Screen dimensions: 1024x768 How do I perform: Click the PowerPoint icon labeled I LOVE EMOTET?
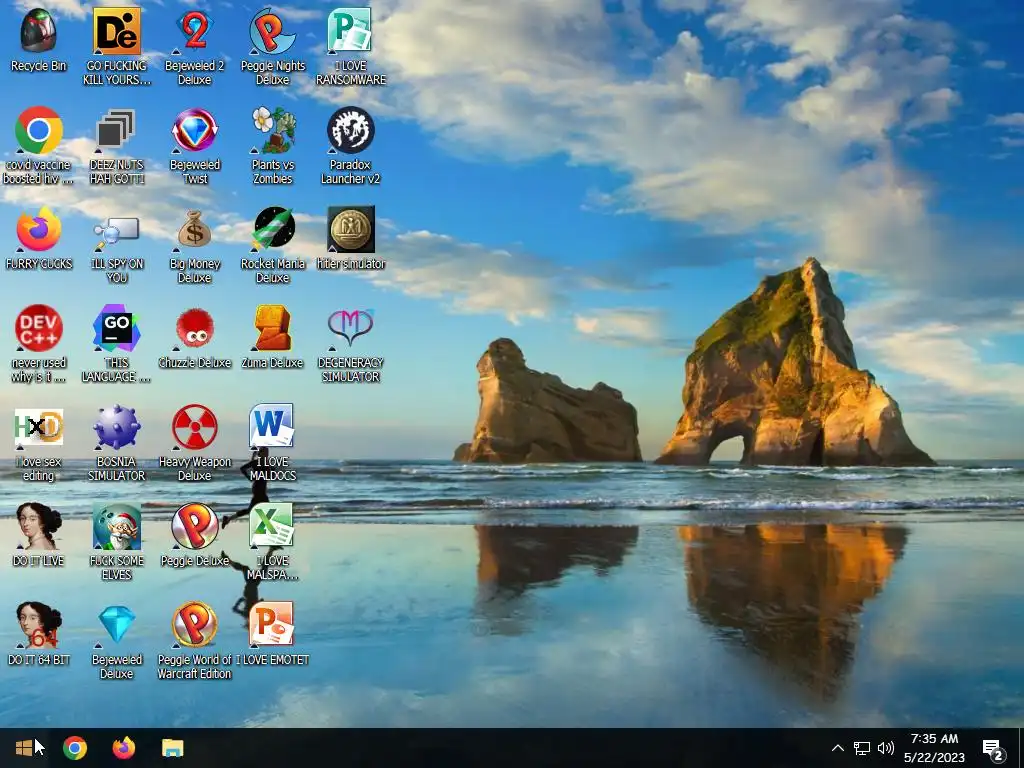(x=272, y=625)
